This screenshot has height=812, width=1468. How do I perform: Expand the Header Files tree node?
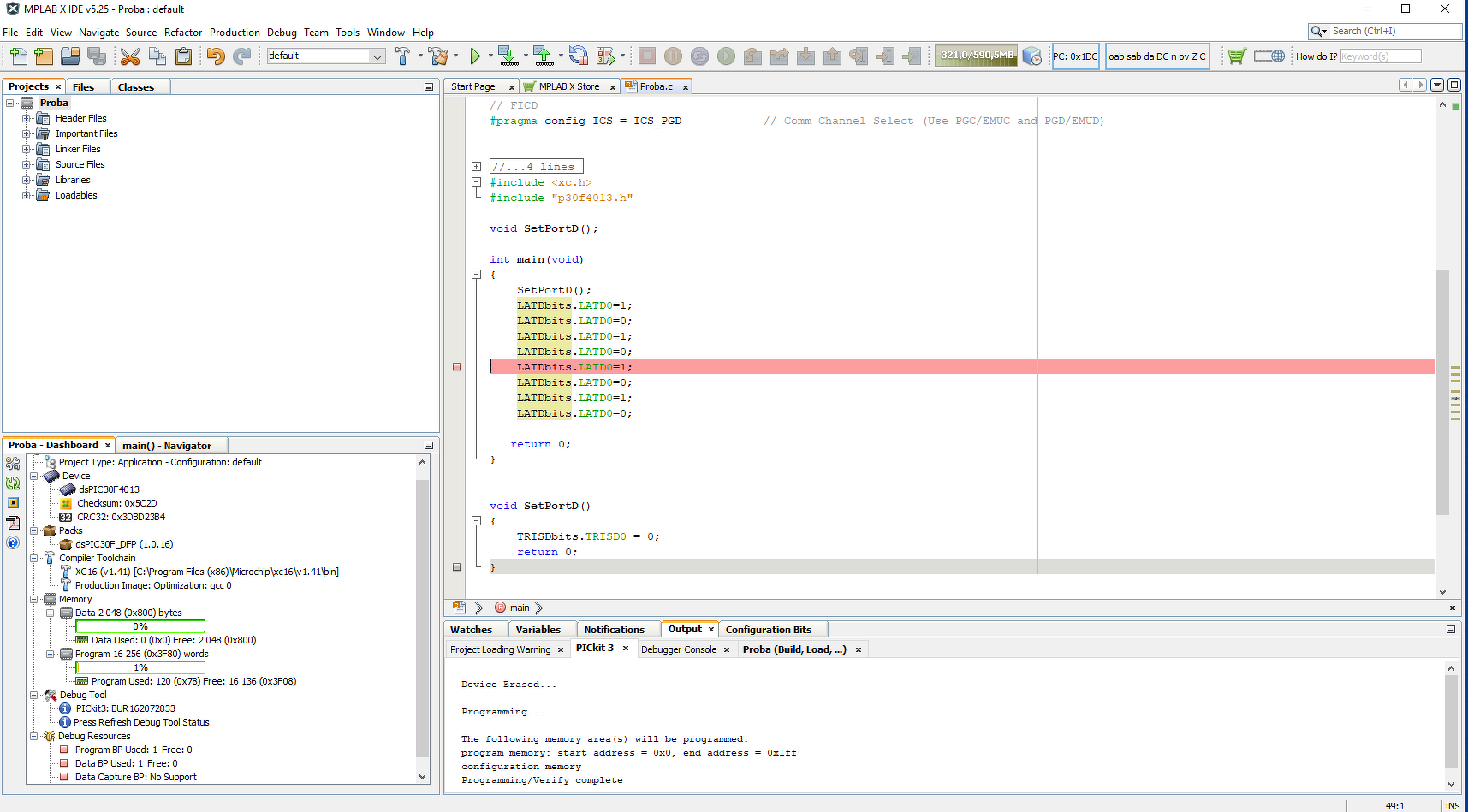pos(27,118)
